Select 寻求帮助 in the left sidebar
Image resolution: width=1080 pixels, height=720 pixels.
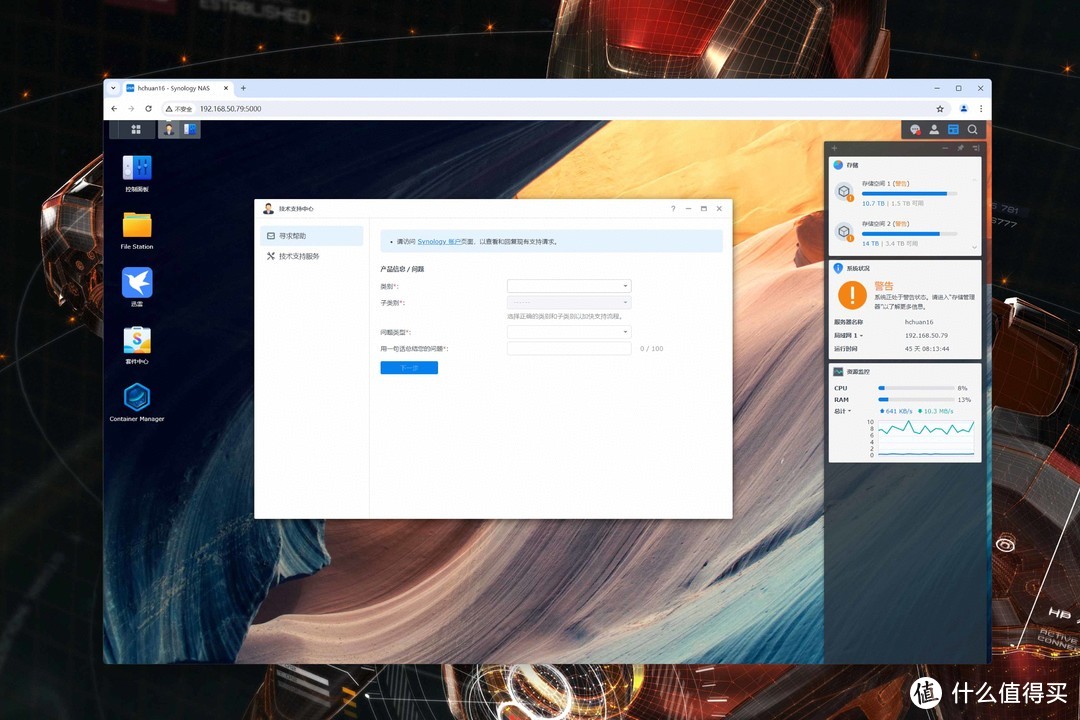click(x=292, y=236)
